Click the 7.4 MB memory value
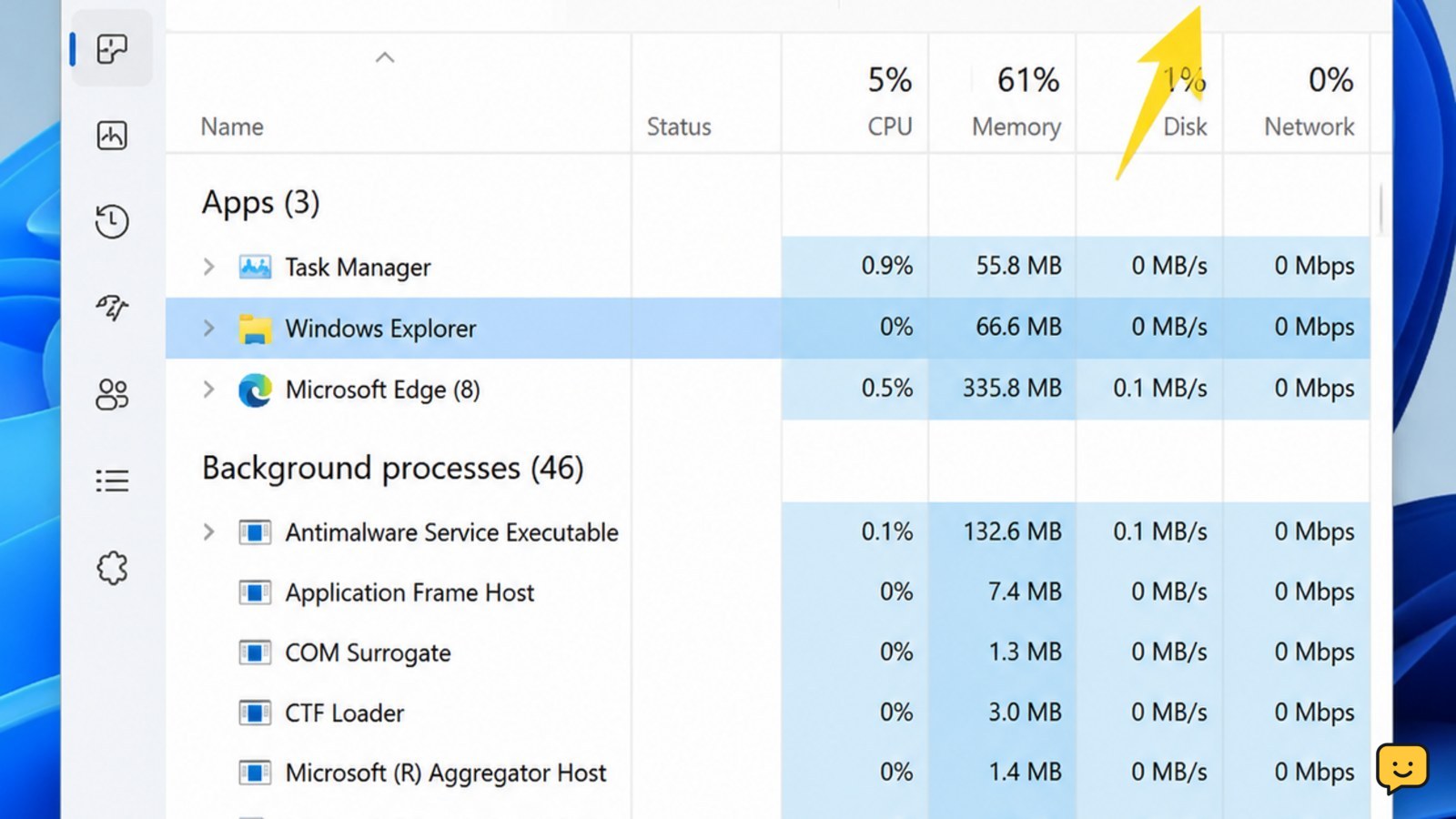 (x=1025, y=591)
